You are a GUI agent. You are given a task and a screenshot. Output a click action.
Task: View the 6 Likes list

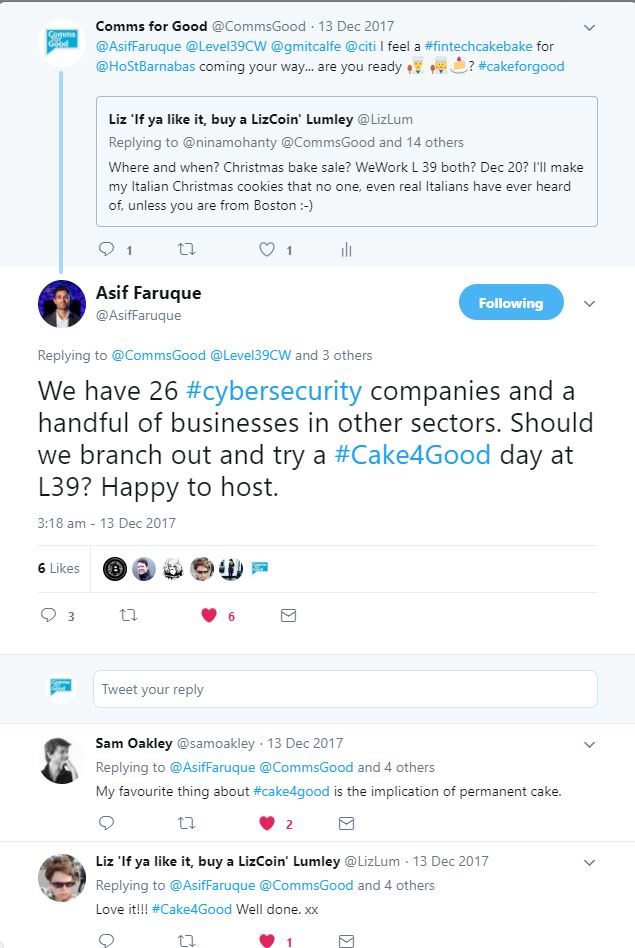pos(59,568)
